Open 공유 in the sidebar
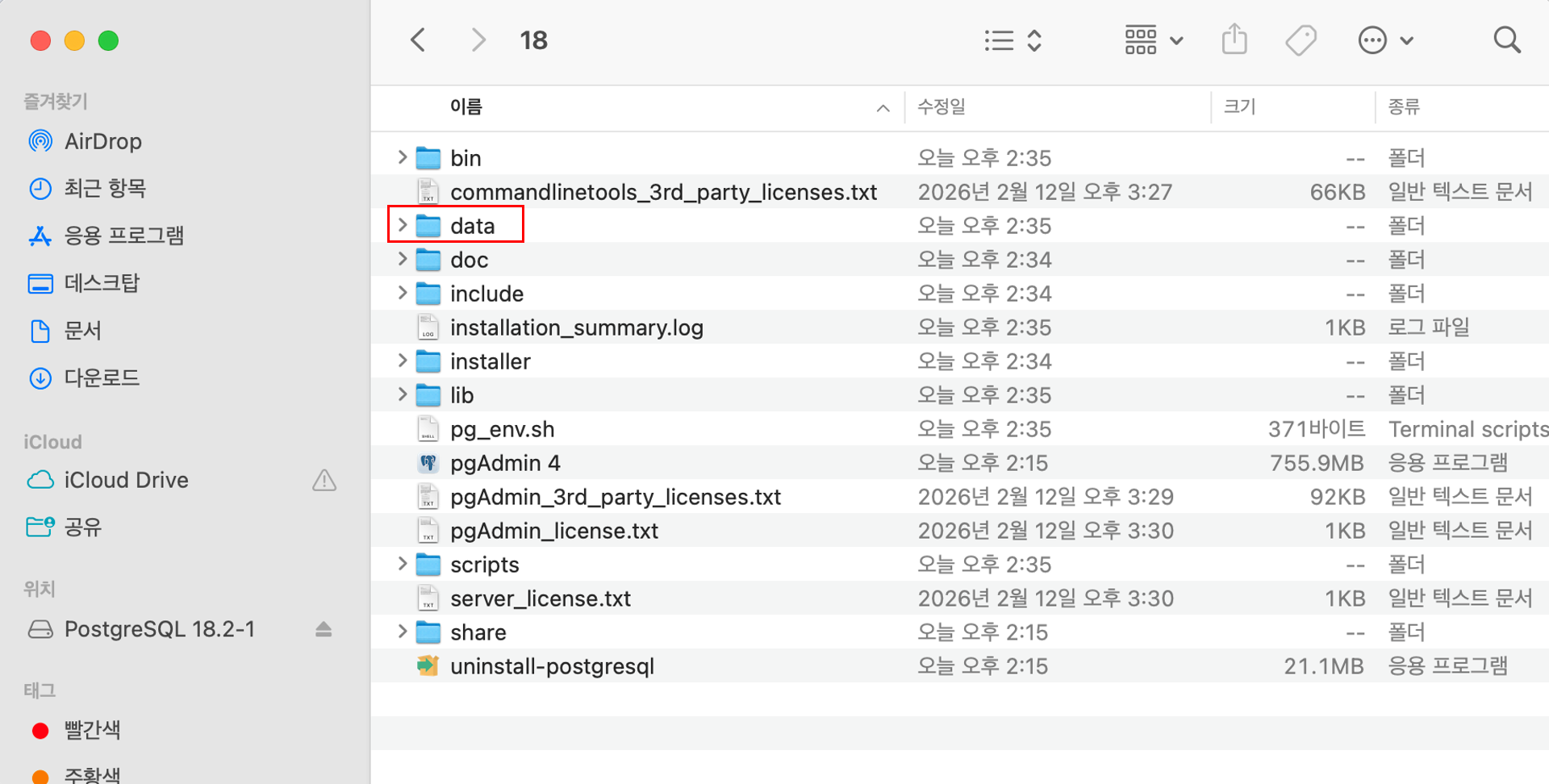The image size is (1549, 784). click(x=82, y=528)
